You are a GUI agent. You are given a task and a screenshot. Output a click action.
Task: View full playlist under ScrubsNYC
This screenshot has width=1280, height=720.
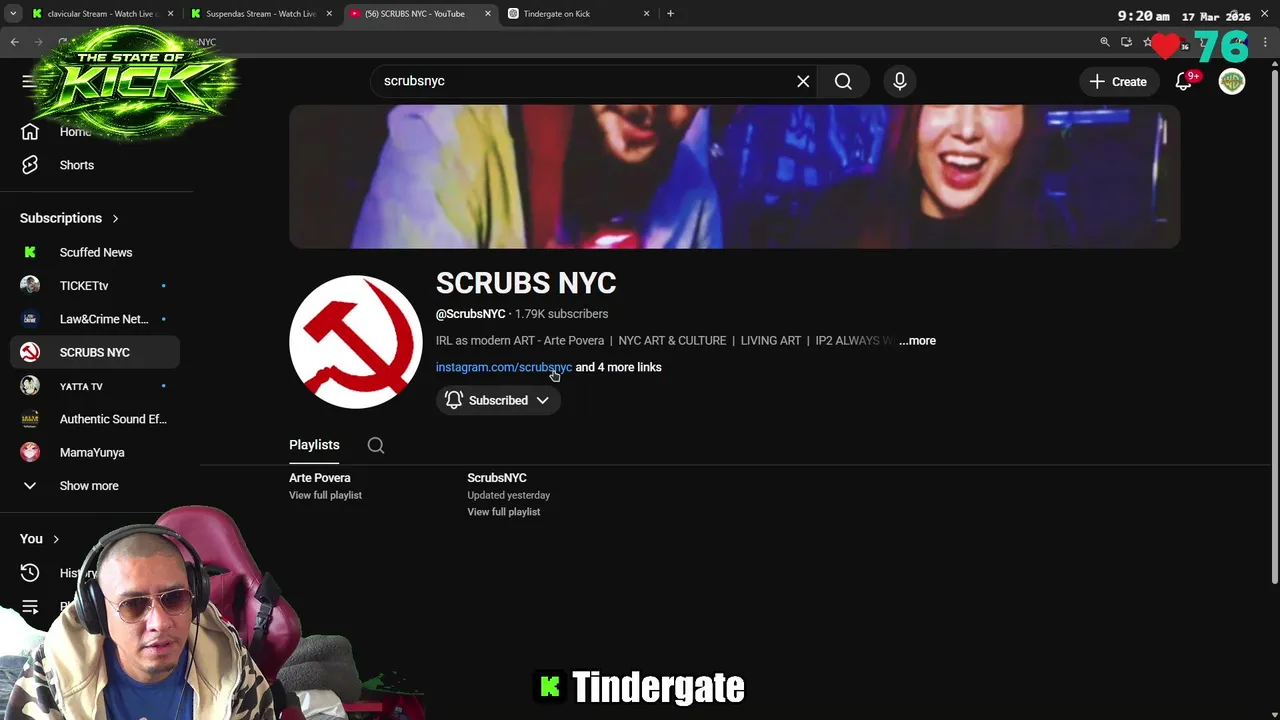click(x=503, y=512)
